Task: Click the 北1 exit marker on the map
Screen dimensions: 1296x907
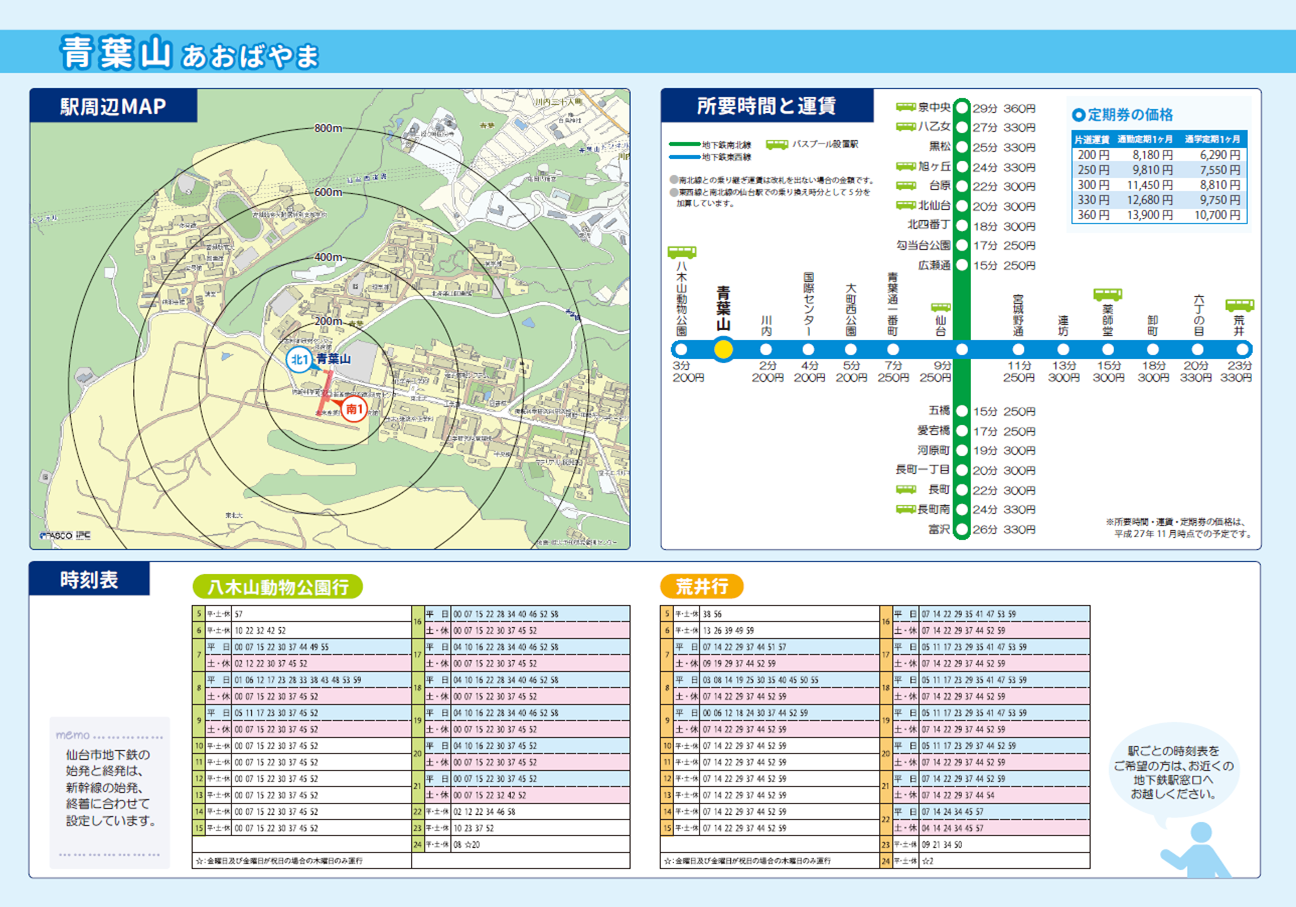Action: [x=299, y=360]
